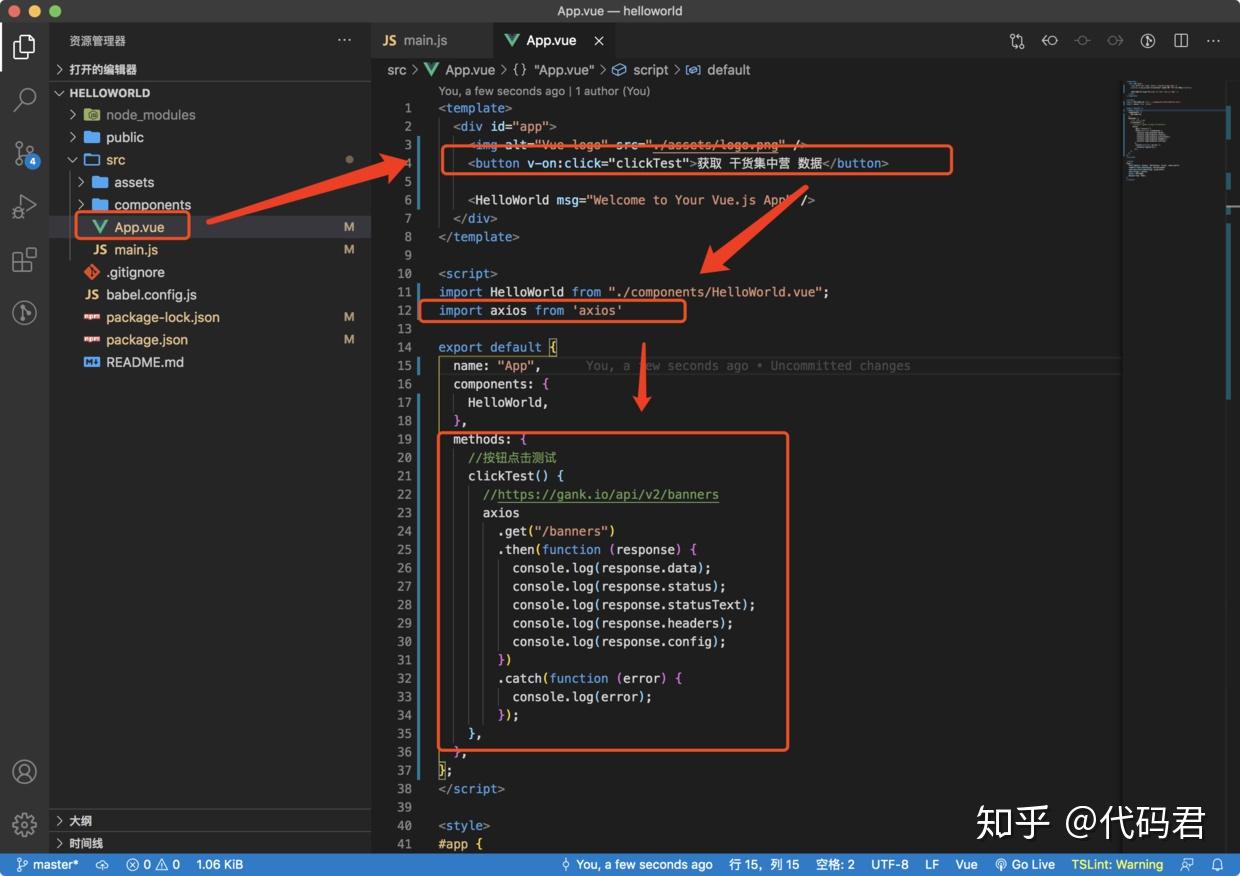Open Source Control view with badge 4
Screen dimensions: 1240x876
point(24,153)
